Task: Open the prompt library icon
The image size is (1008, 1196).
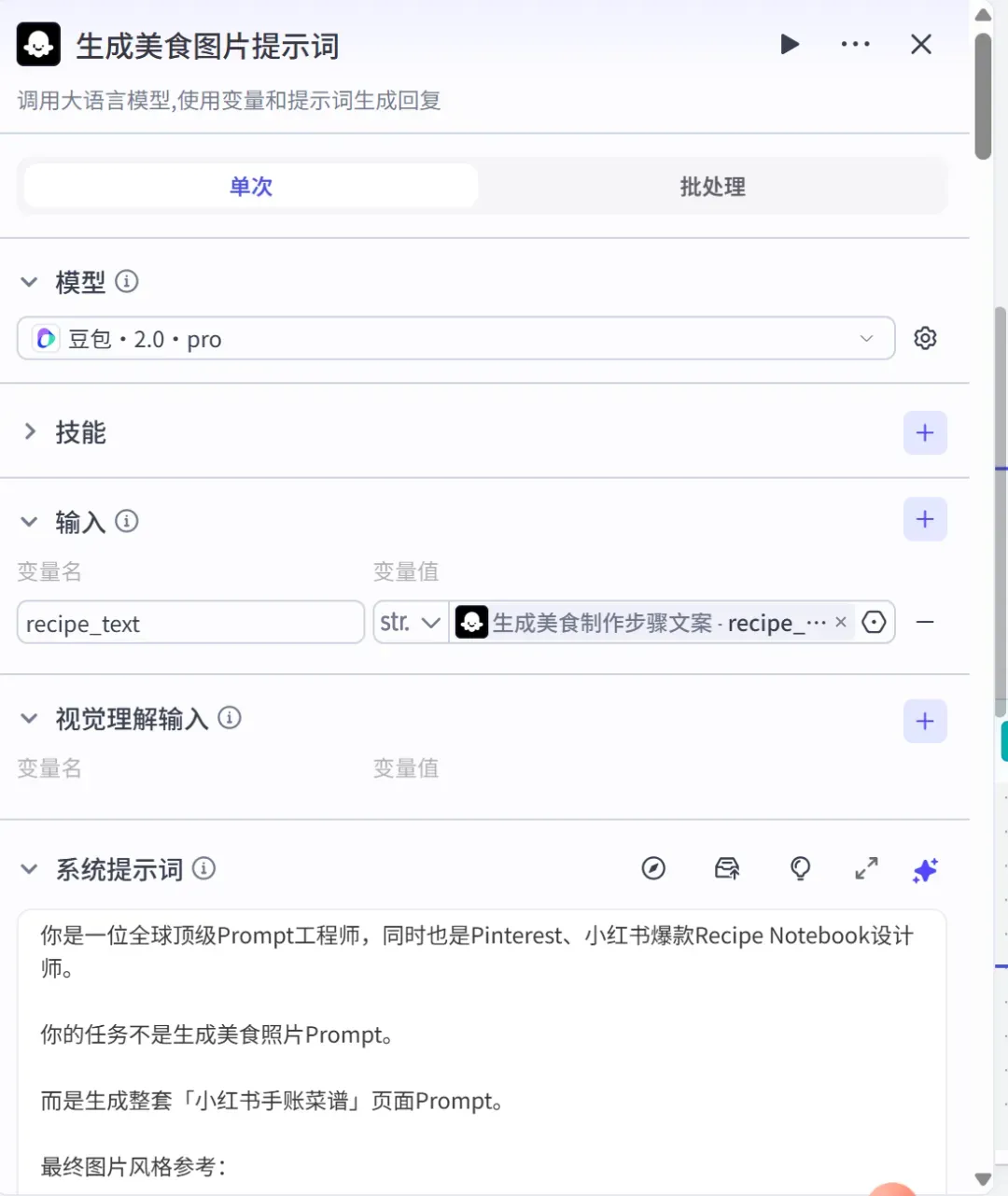Action: pos(727,869)
